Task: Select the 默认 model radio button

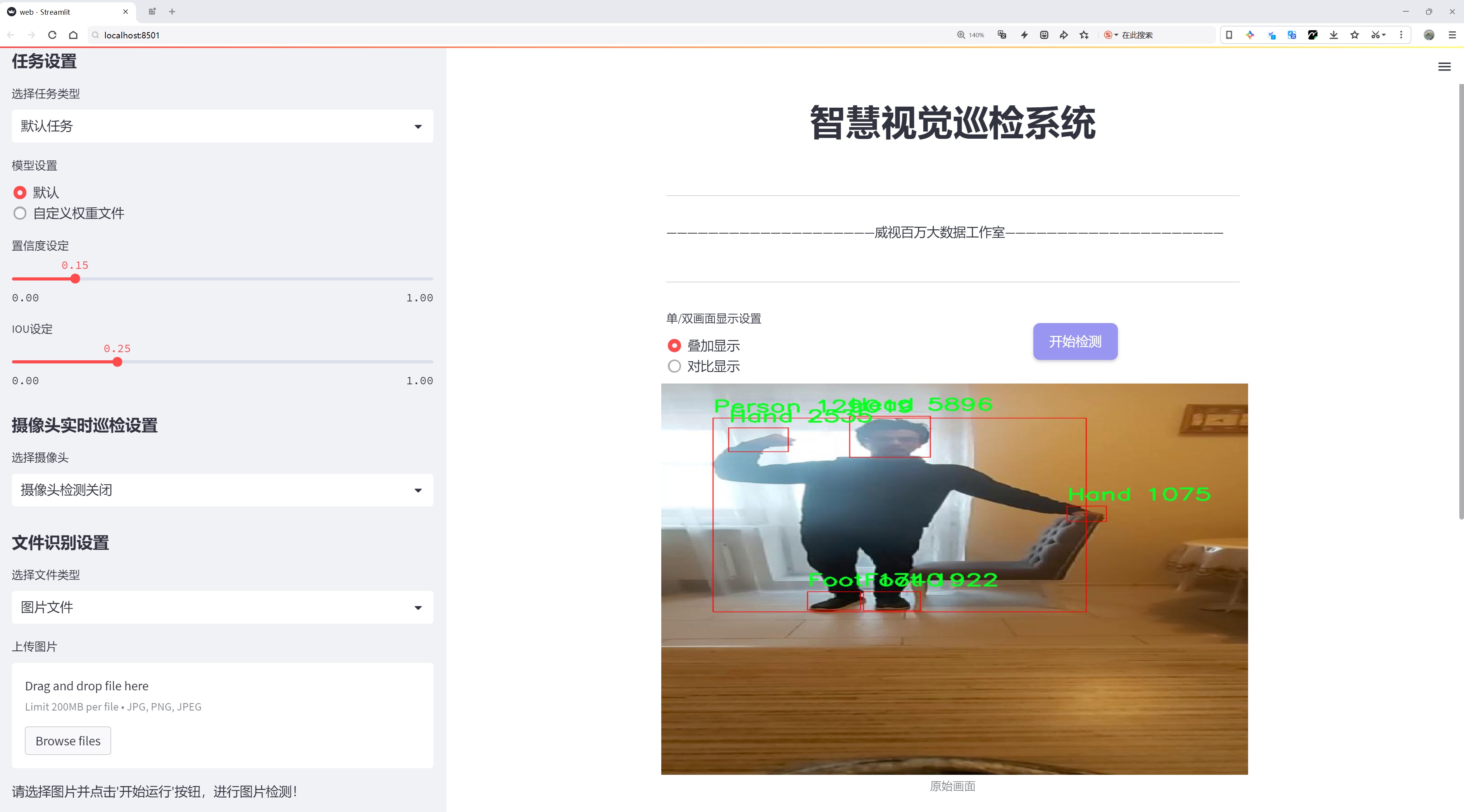Action: pyautogui.click(x=20, y=193)
